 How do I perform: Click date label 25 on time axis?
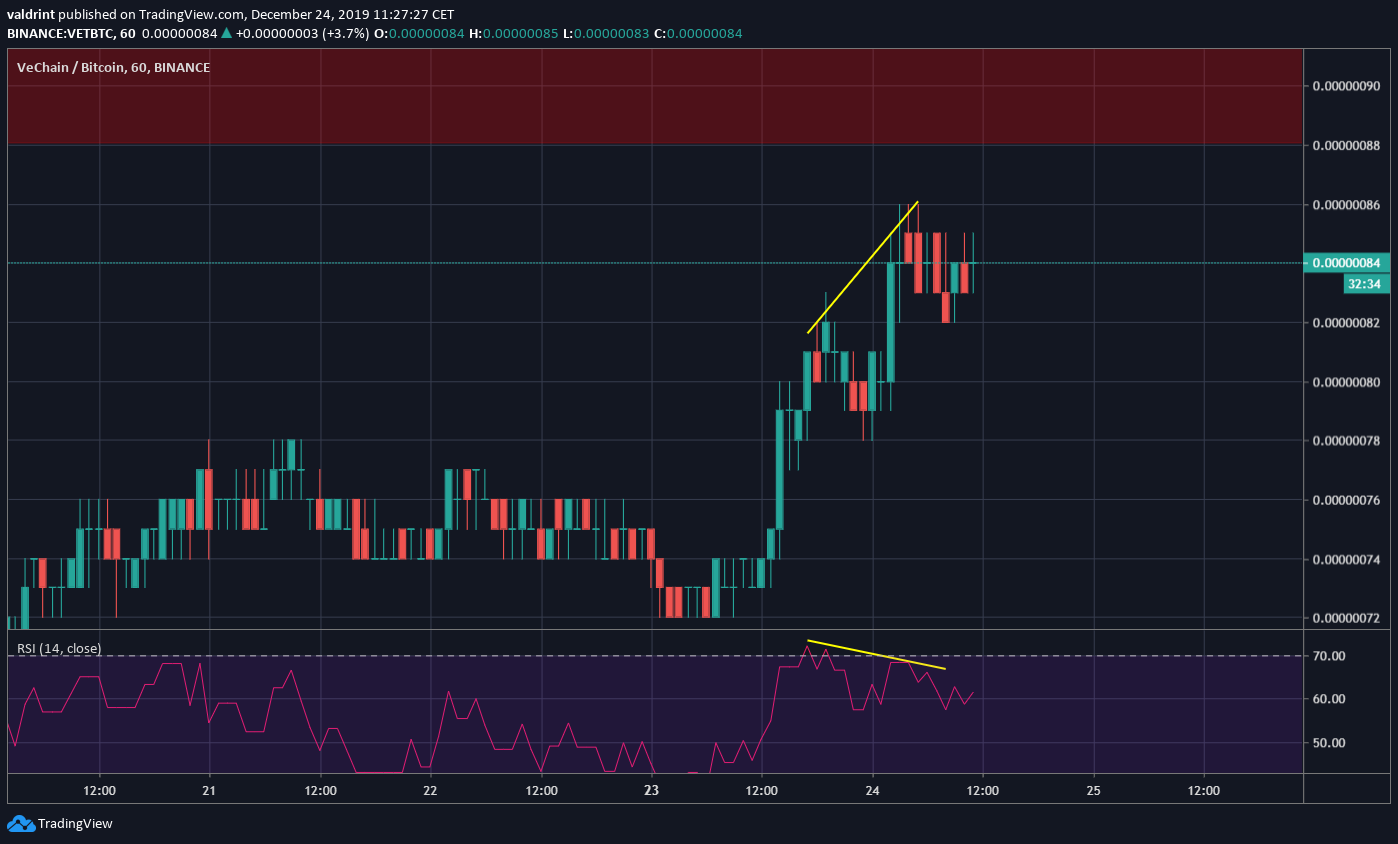tap(1093, 790)
